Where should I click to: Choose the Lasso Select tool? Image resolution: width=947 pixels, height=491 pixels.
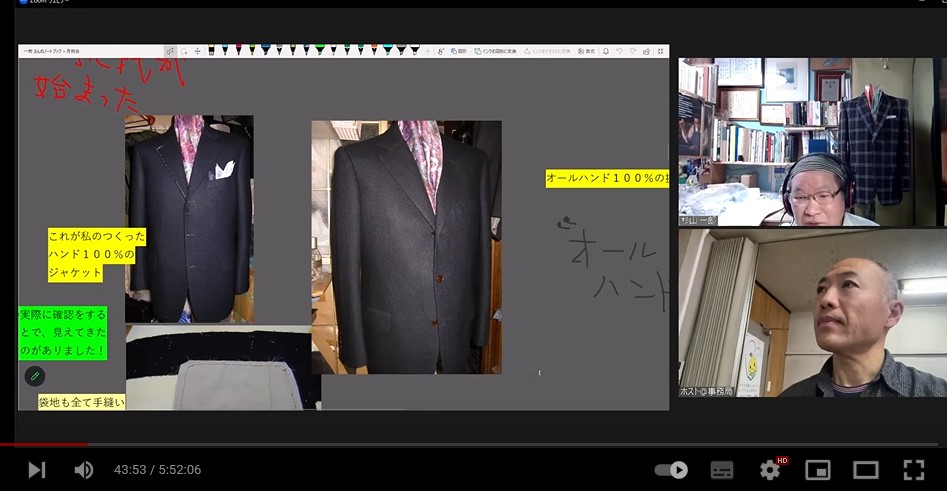tap(184, 51)
